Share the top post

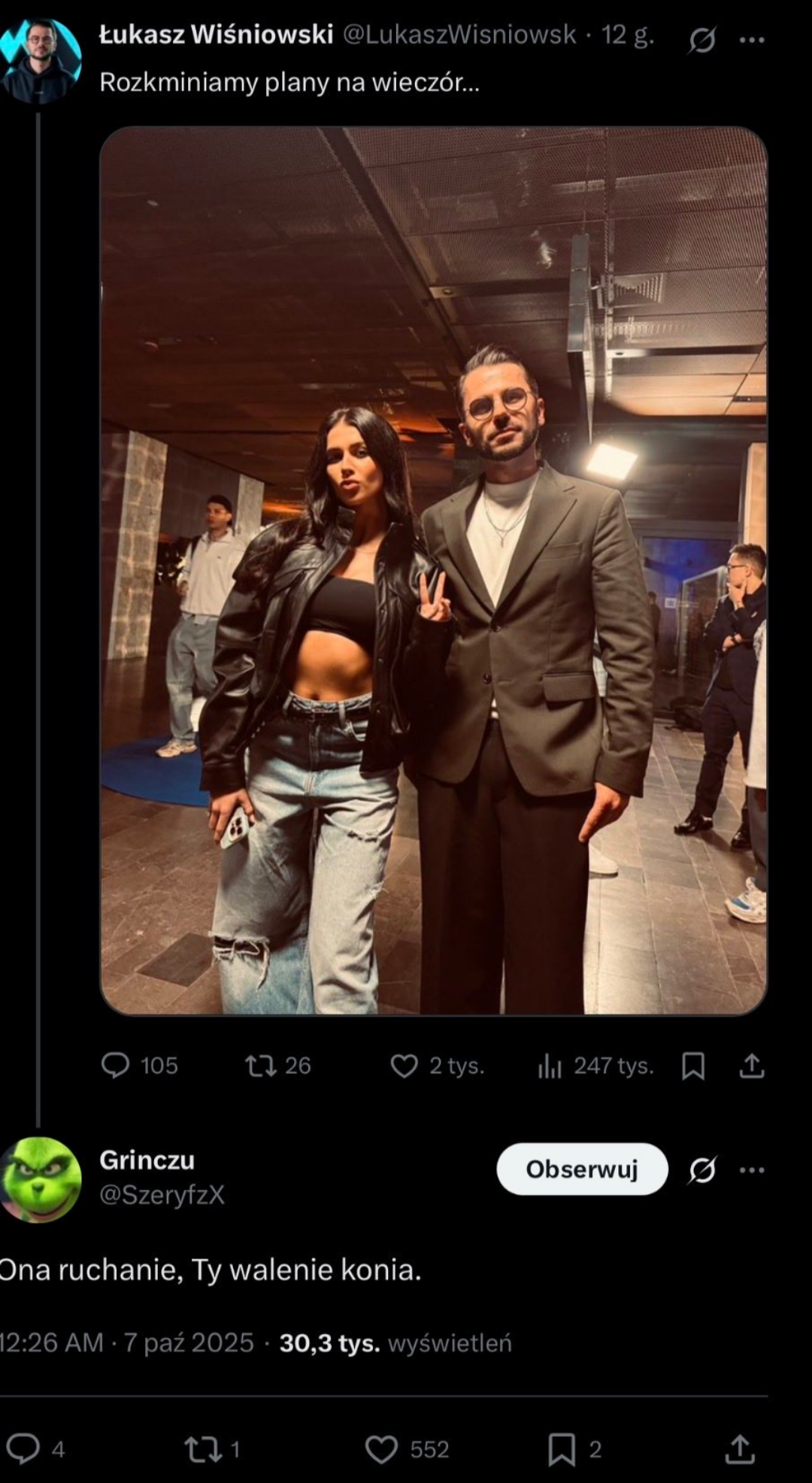click(752, 1065)
